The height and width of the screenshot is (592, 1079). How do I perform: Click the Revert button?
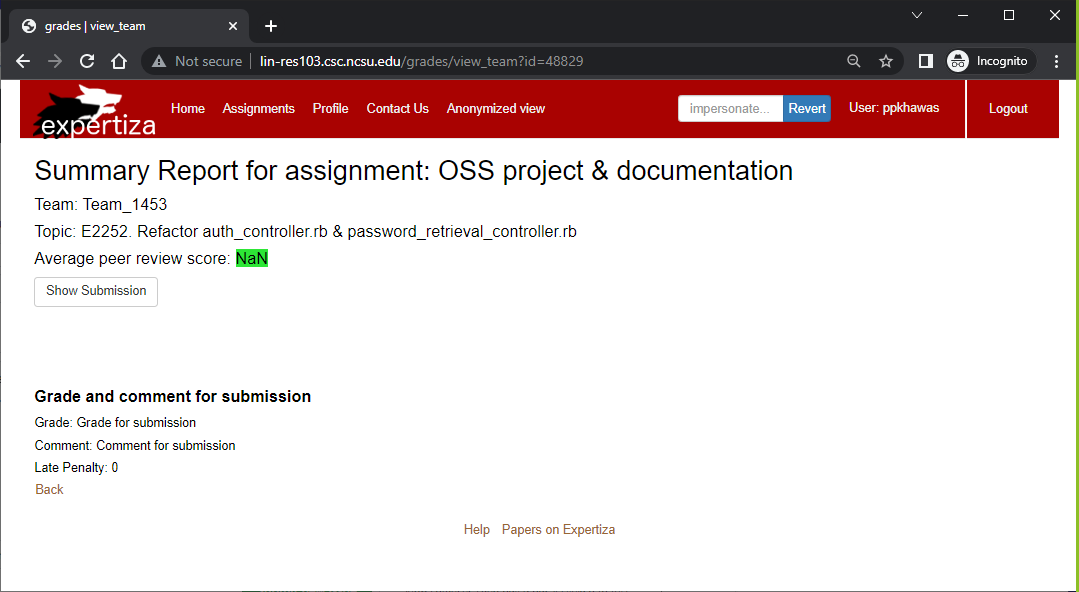807,108
